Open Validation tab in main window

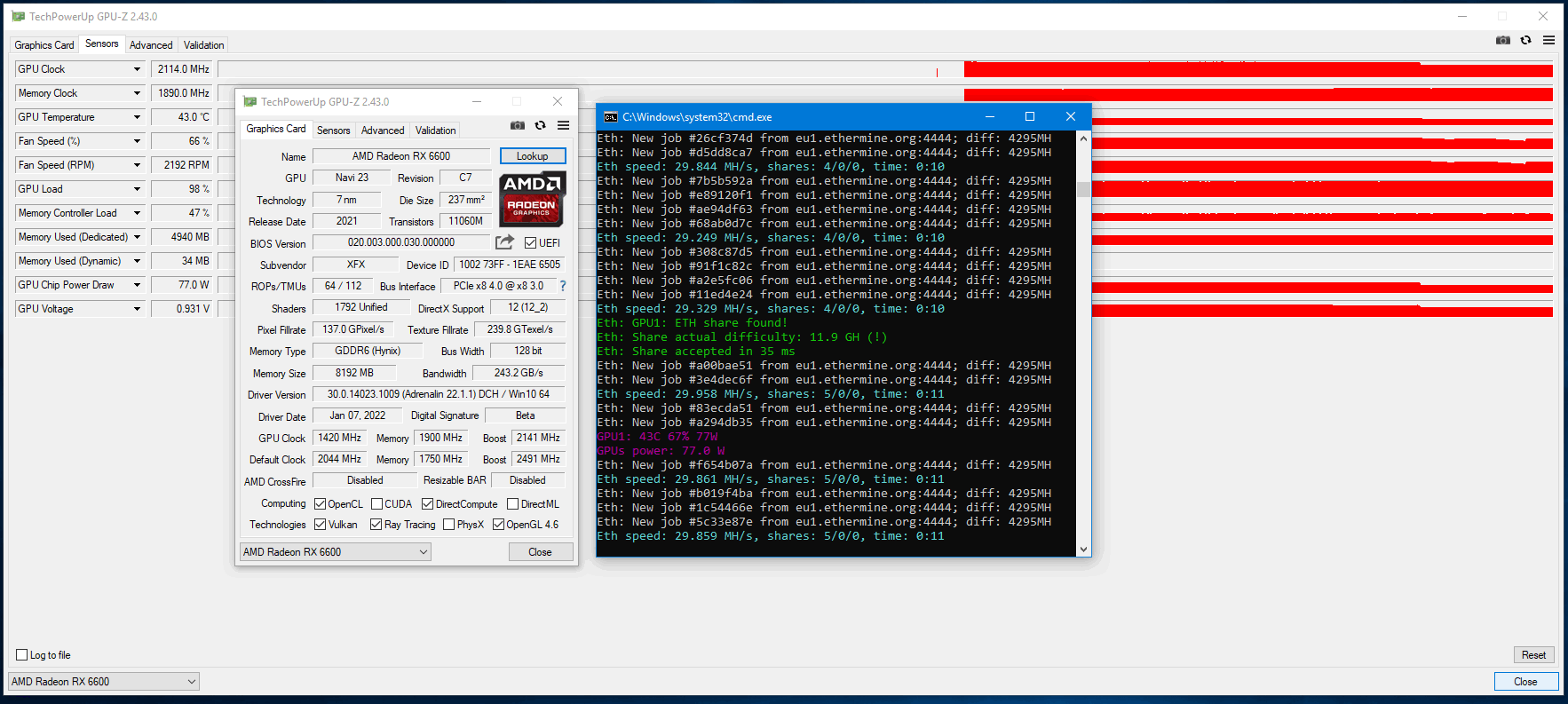pos(203,44)
